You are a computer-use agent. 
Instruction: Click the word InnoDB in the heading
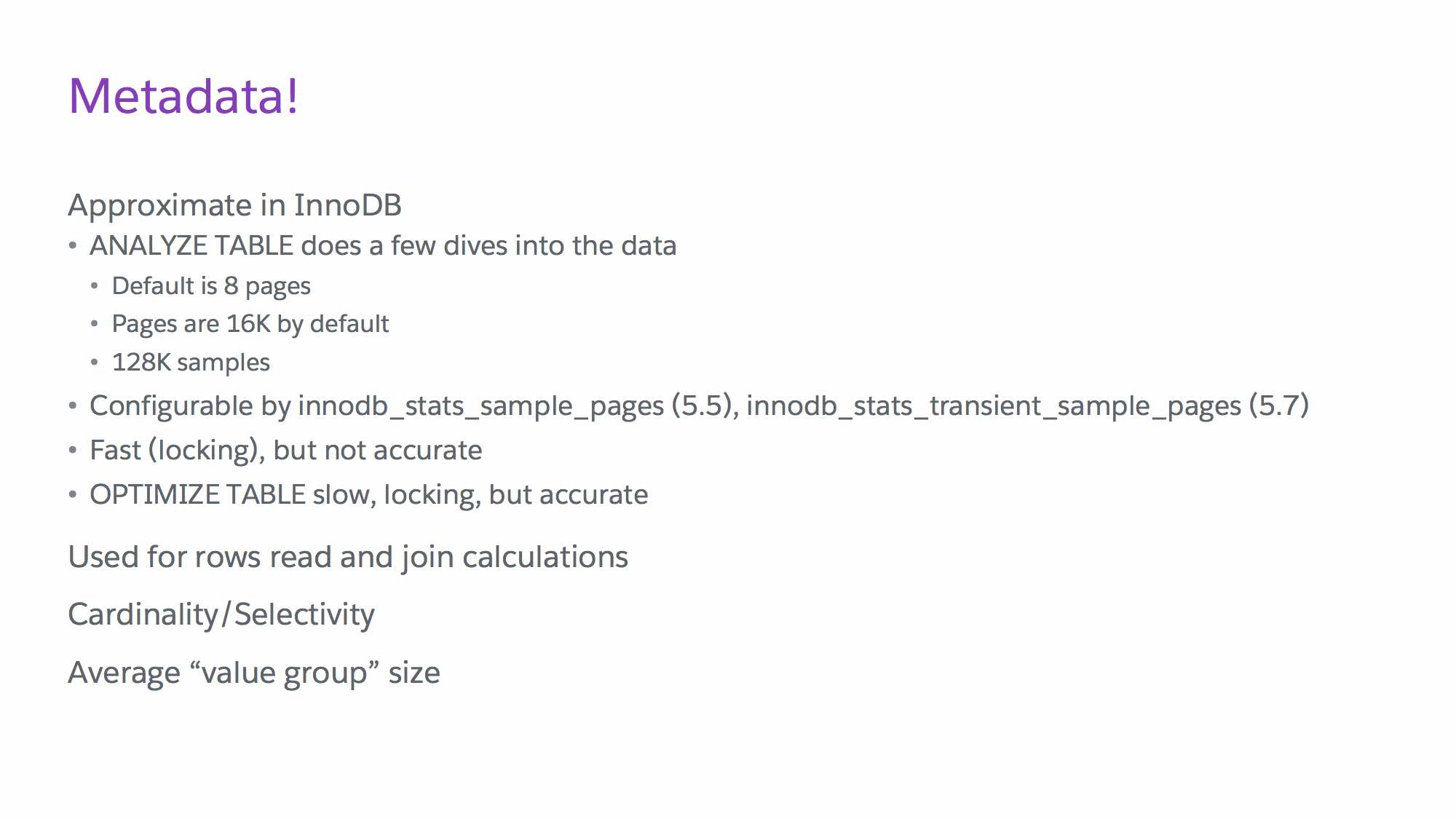click(347, 205)
